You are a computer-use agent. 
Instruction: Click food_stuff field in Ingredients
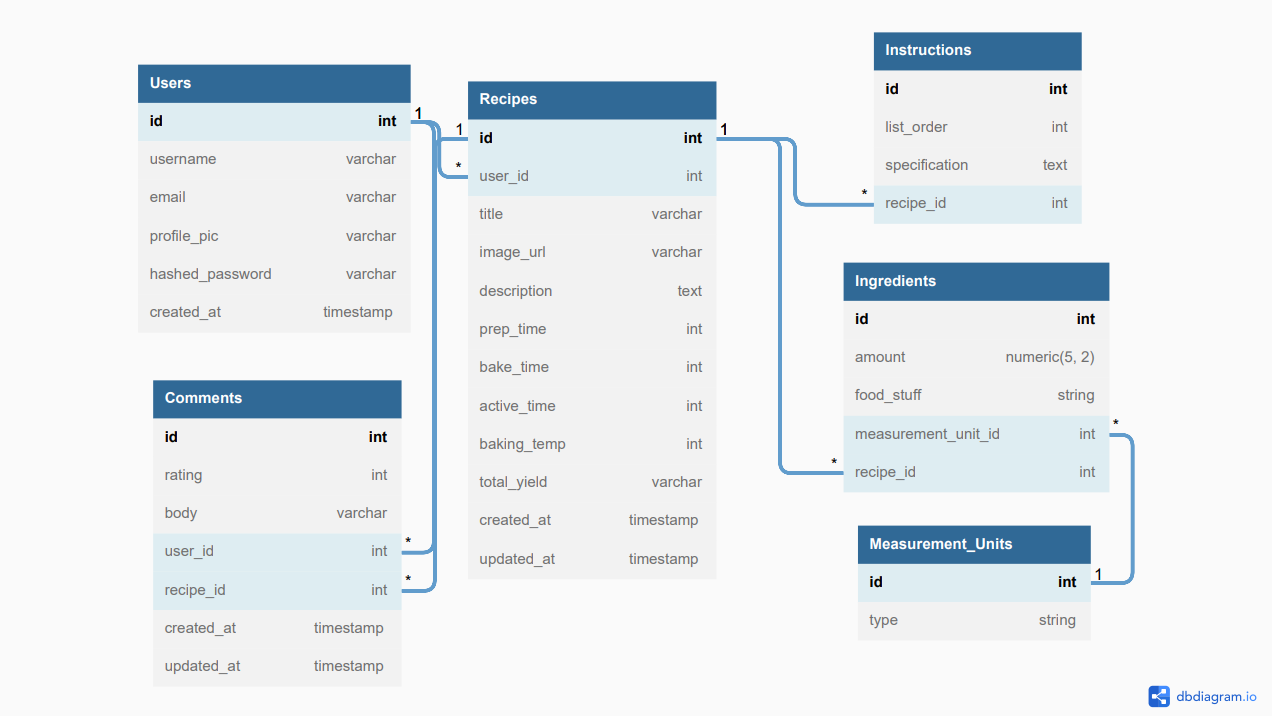[976, 395]
